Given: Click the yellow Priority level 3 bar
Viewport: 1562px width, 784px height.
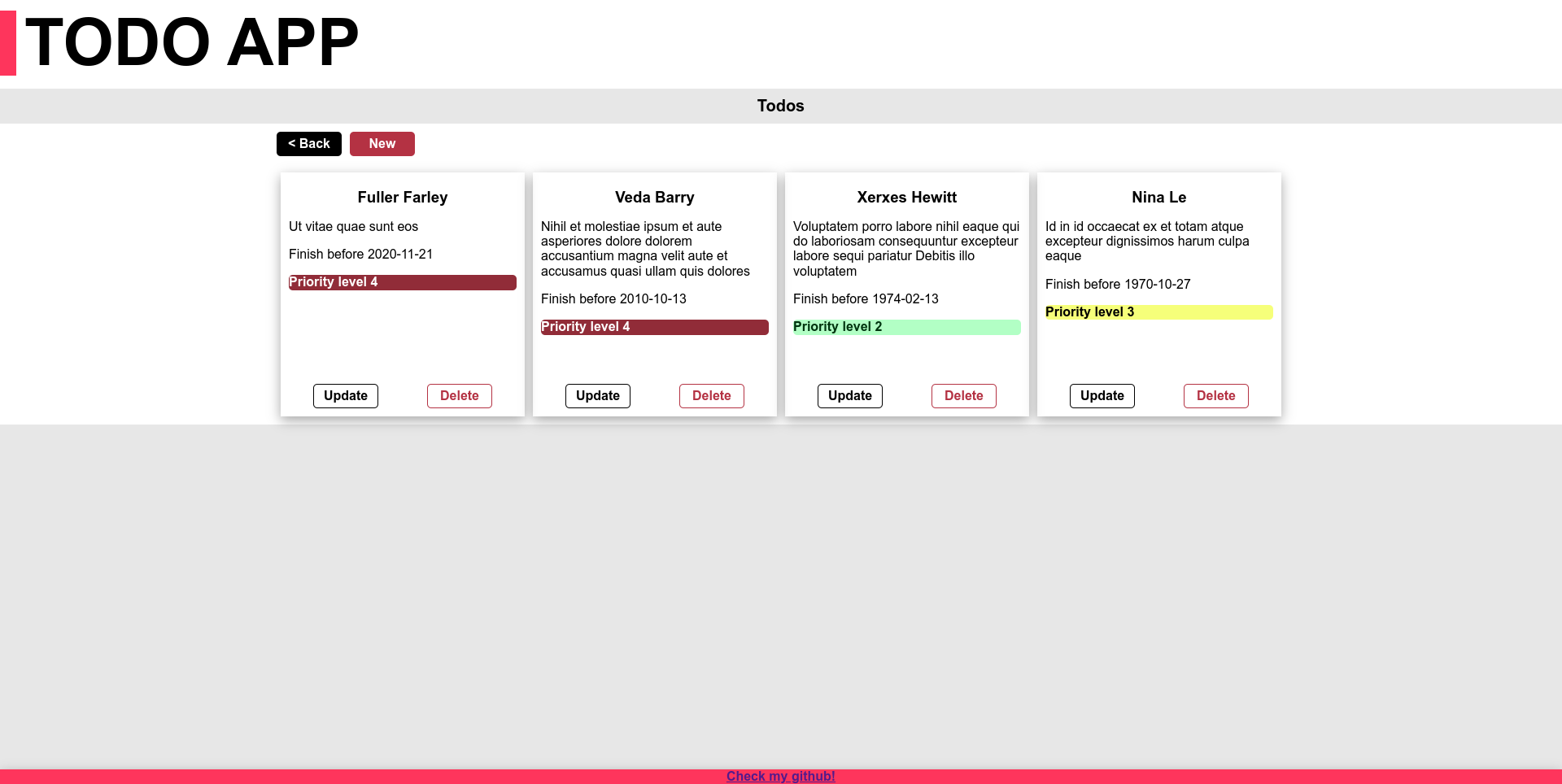Looking at the screenshot, I should (1159, 312).
